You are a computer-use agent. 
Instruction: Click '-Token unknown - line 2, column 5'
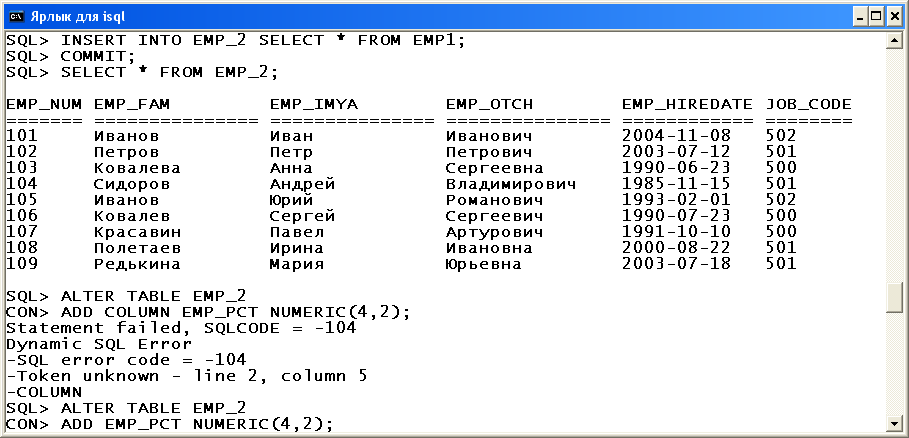click(x=187, y=377)
